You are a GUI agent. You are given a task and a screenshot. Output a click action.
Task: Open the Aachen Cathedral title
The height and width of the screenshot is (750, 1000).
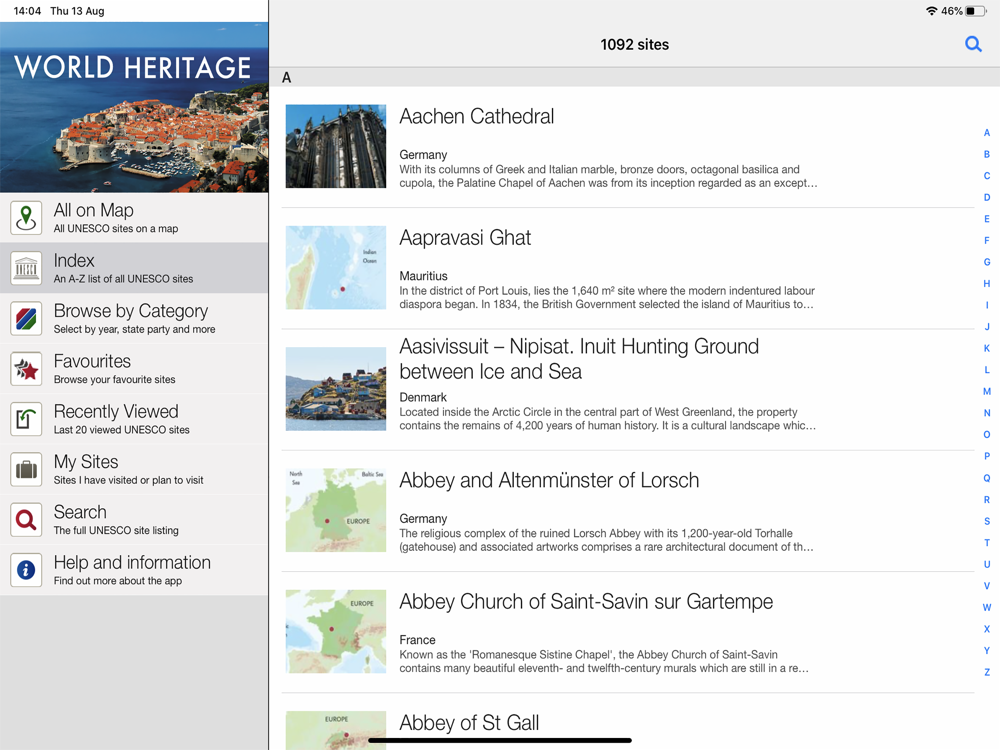coord(476,116)
